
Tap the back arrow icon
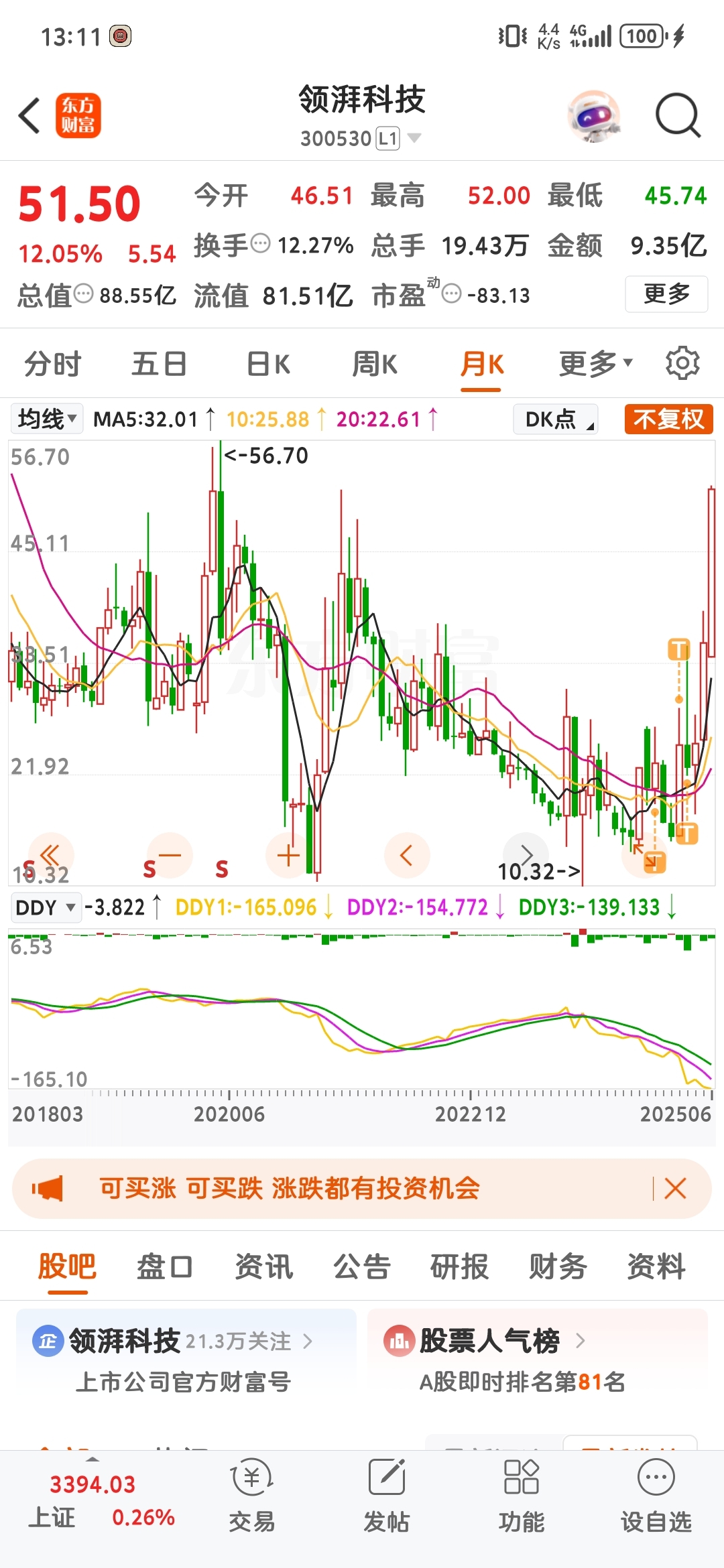click(x=29, y=115)
